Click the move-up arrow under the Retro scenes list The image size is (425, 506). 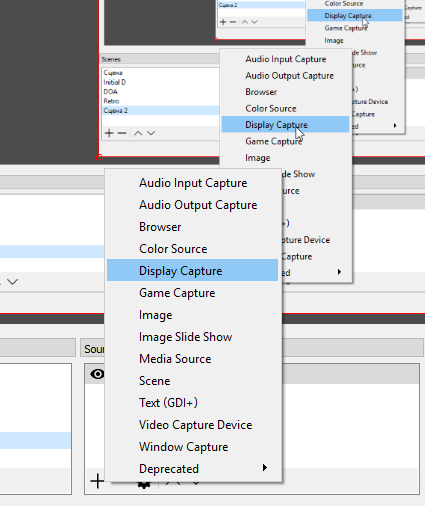pos(138,133)
